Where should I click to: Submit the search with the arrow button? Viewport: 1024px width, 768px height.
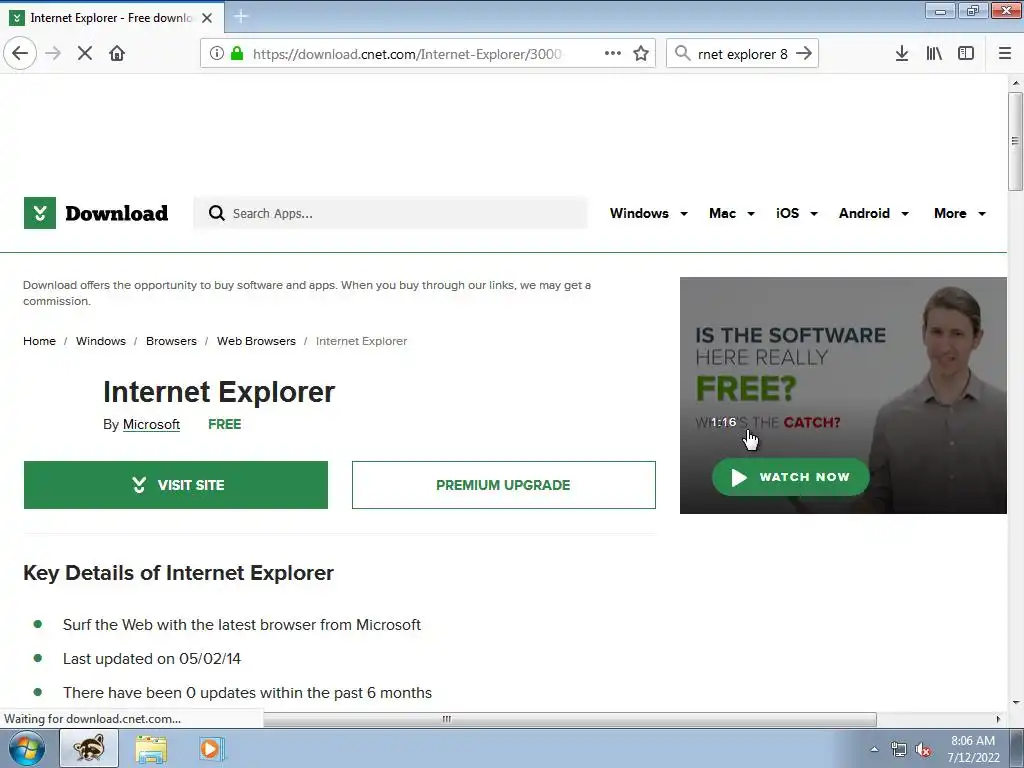click(804, 54)
